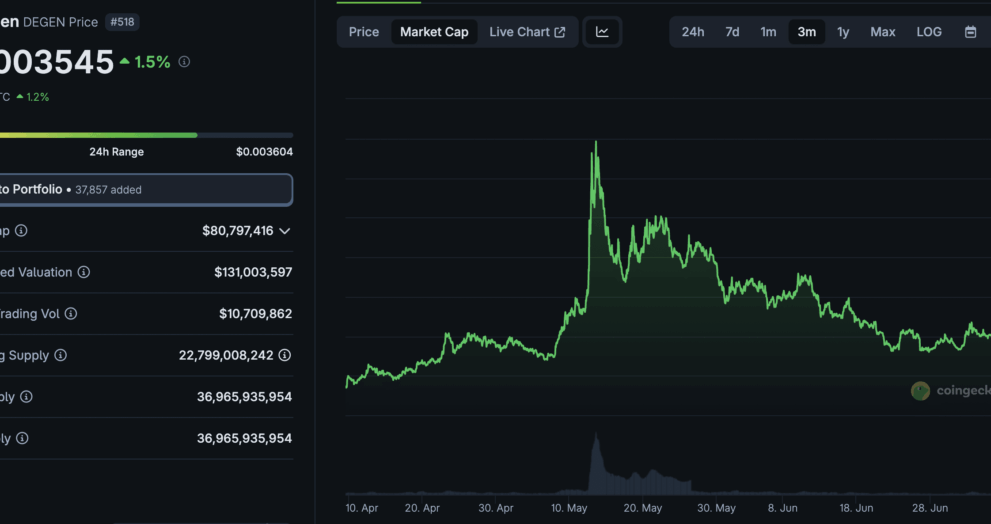Toggle LOG scale on chart
The width and height of the screenshot is (991, 524).
point(928,32)
